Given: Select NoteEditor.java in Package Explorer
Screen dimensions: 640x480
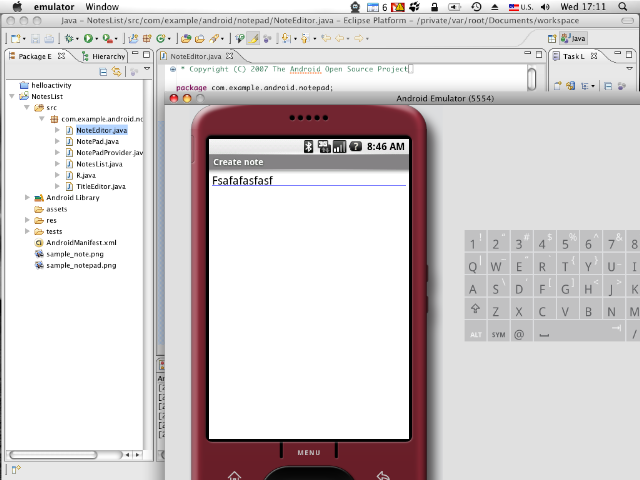Looking at the screenshot, I should 102,130.
